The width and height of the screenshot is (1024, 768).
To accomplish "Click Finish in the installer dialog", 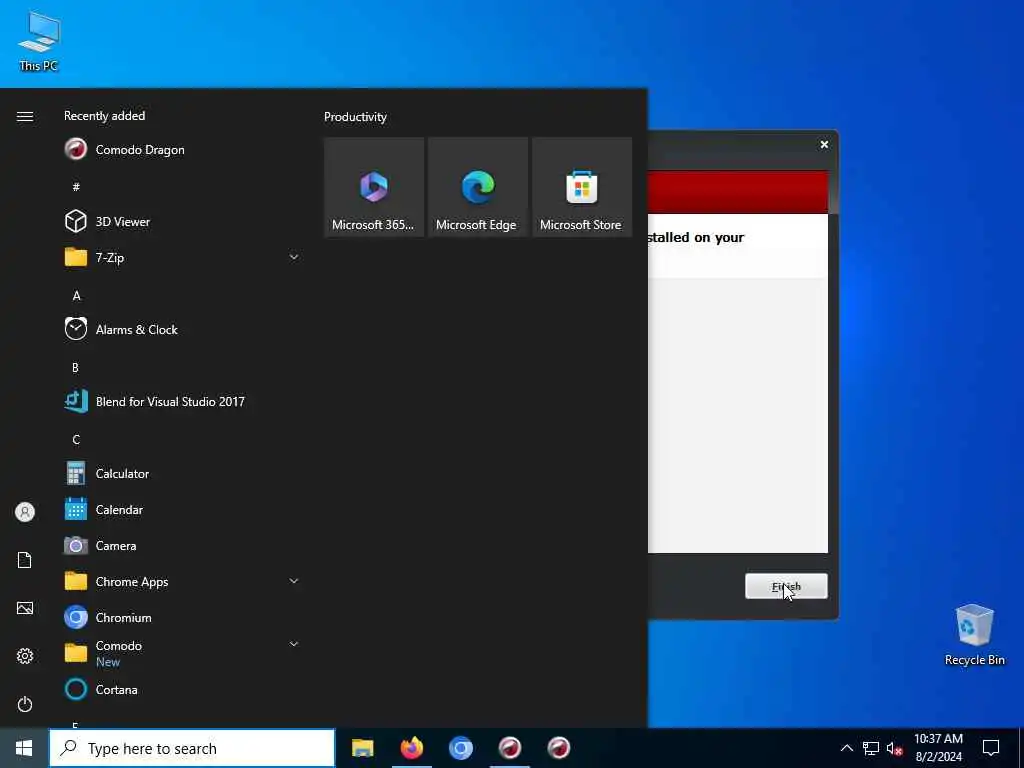I will pyautogui.click(x=786, y=586).
